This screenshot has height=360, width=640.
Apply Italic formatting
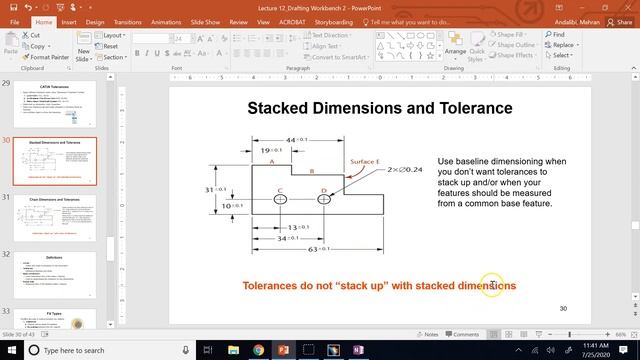pyautogui.click(x=147, y=53)
